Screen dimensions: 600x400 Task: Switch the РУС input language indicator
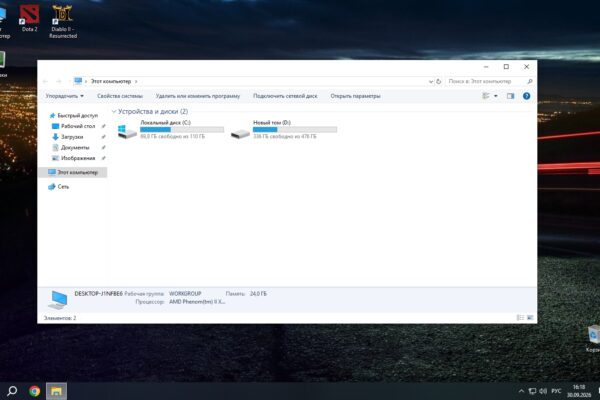(x=556, y=391)
